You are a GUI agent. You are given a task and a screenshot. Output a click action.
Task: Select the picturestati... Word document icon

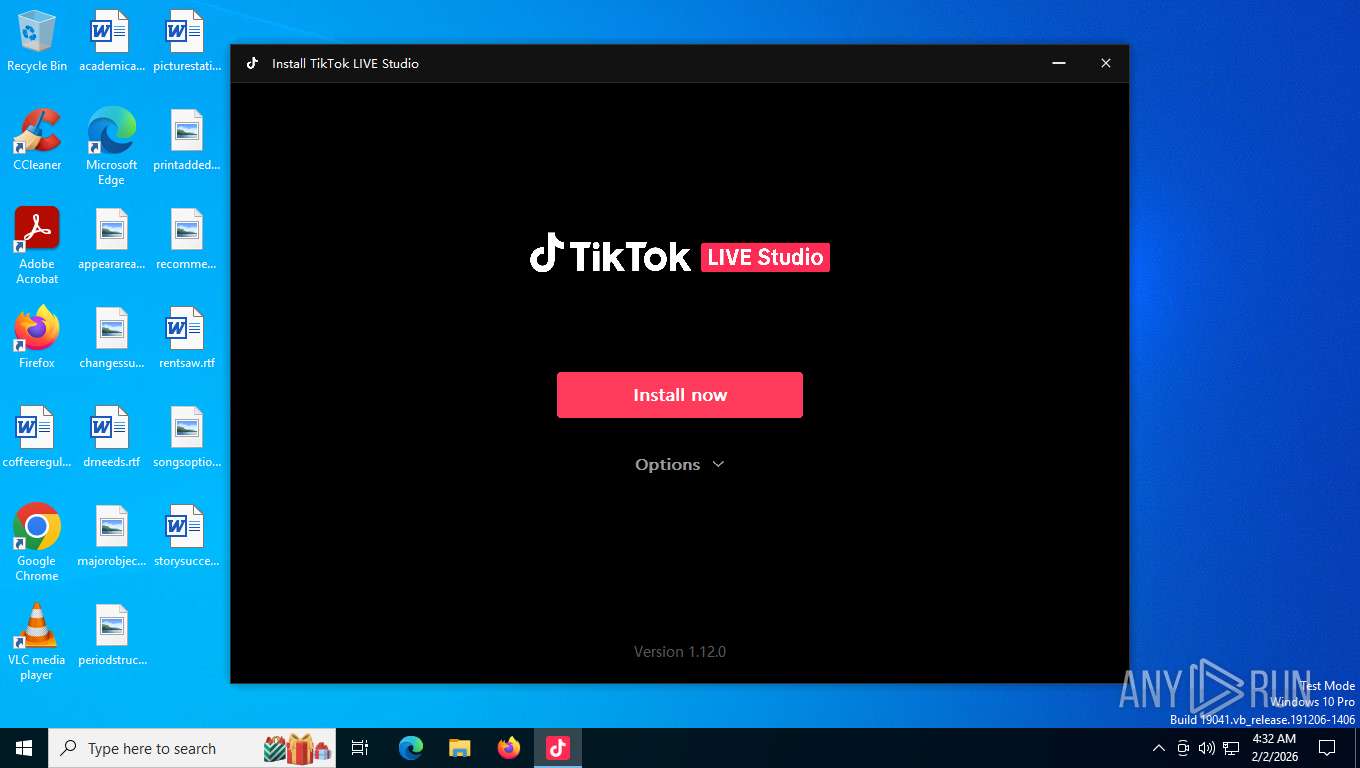(x=186, y=41)
